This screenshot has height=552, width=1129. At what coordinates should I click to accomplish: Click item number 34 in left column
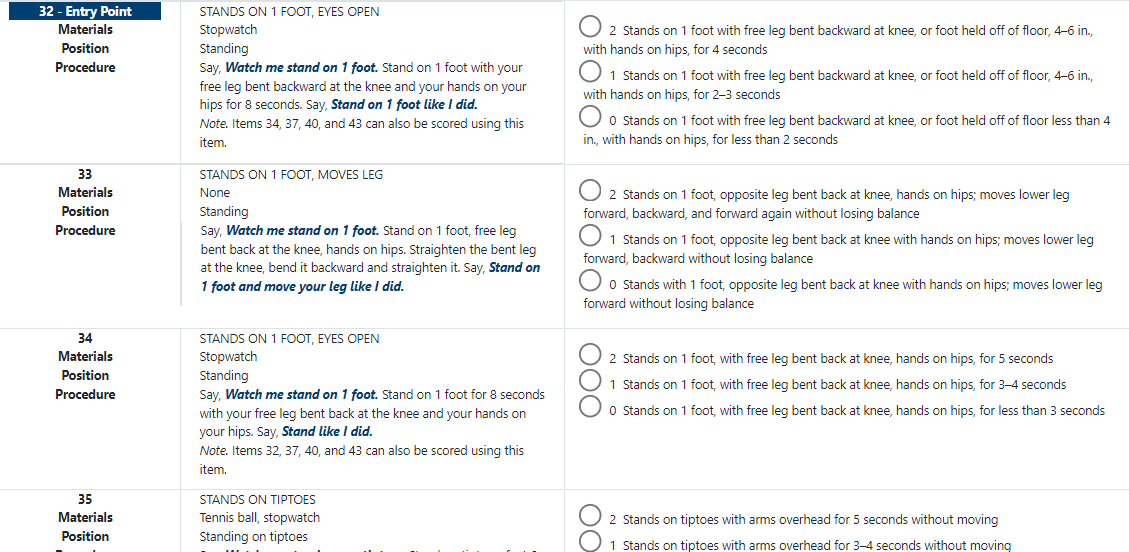tap(85, 338)
